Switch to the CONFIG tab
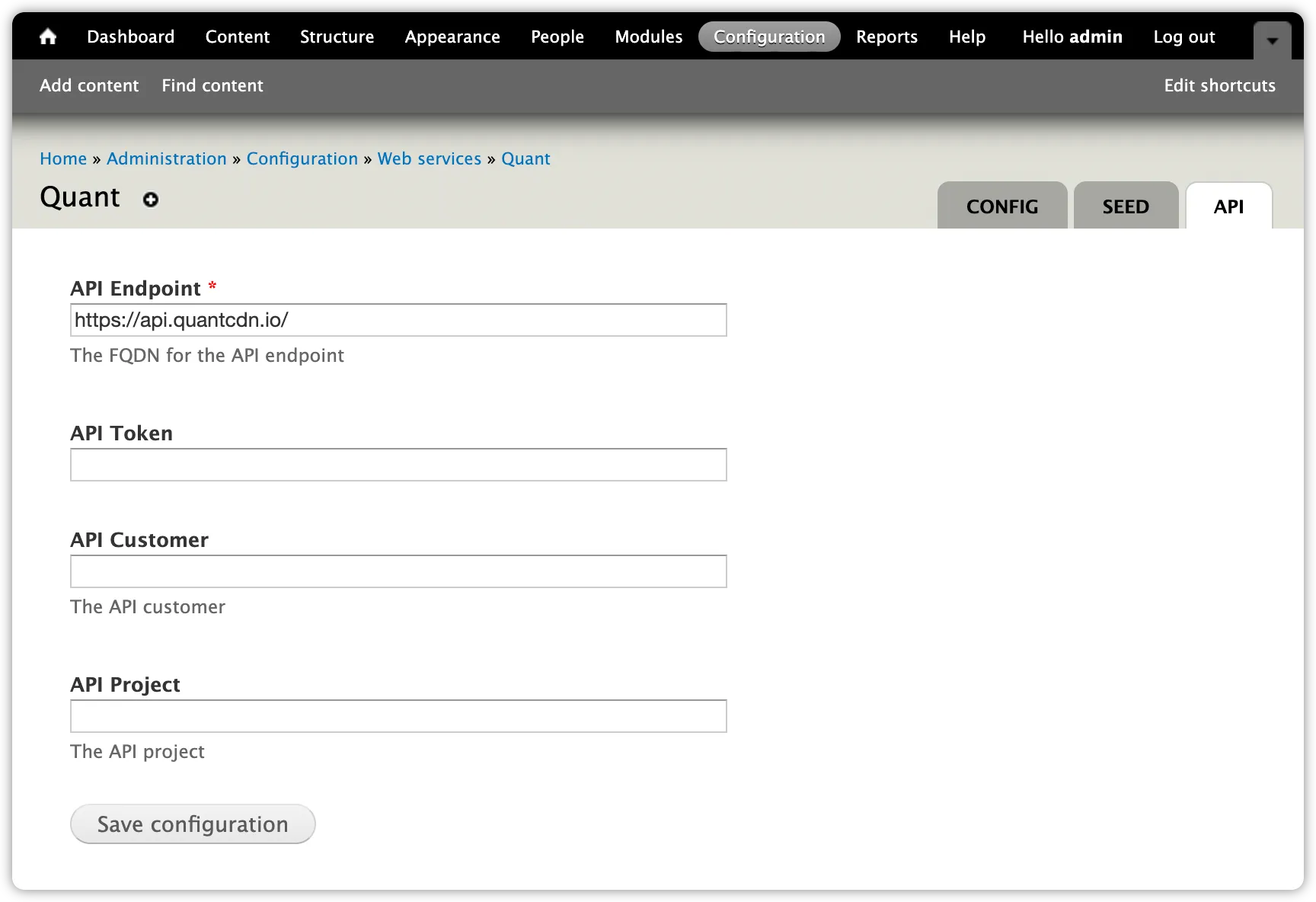Screen dimensions: 1316x902 [1001, 206]
